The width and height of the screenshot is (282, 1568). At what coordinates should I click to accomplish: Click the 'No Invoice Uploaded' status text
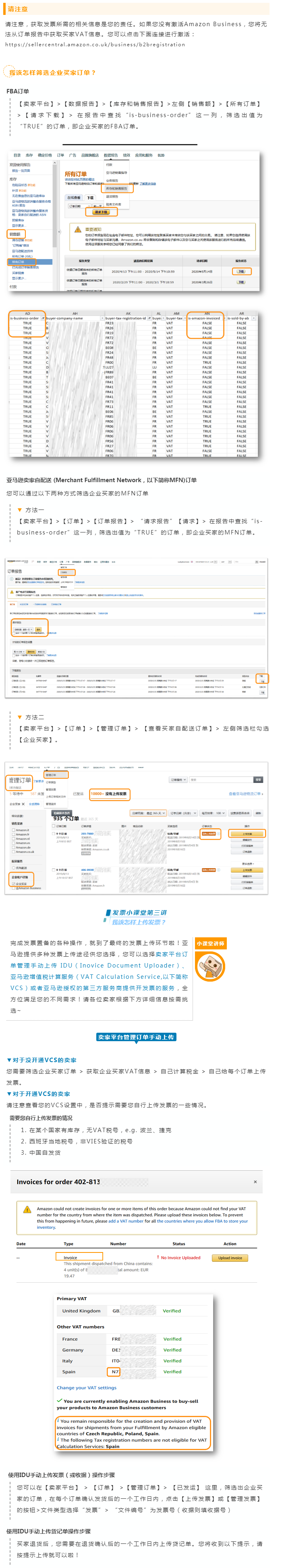[x=180, y=1257]
